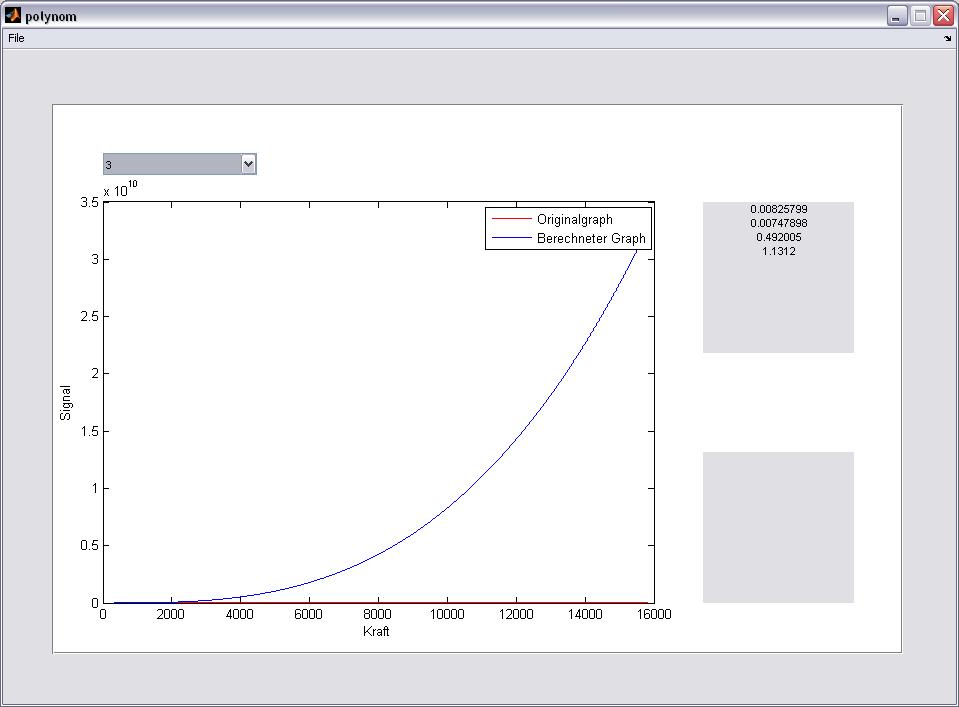Click the dropdown field showing value 3

coord(172,164)
